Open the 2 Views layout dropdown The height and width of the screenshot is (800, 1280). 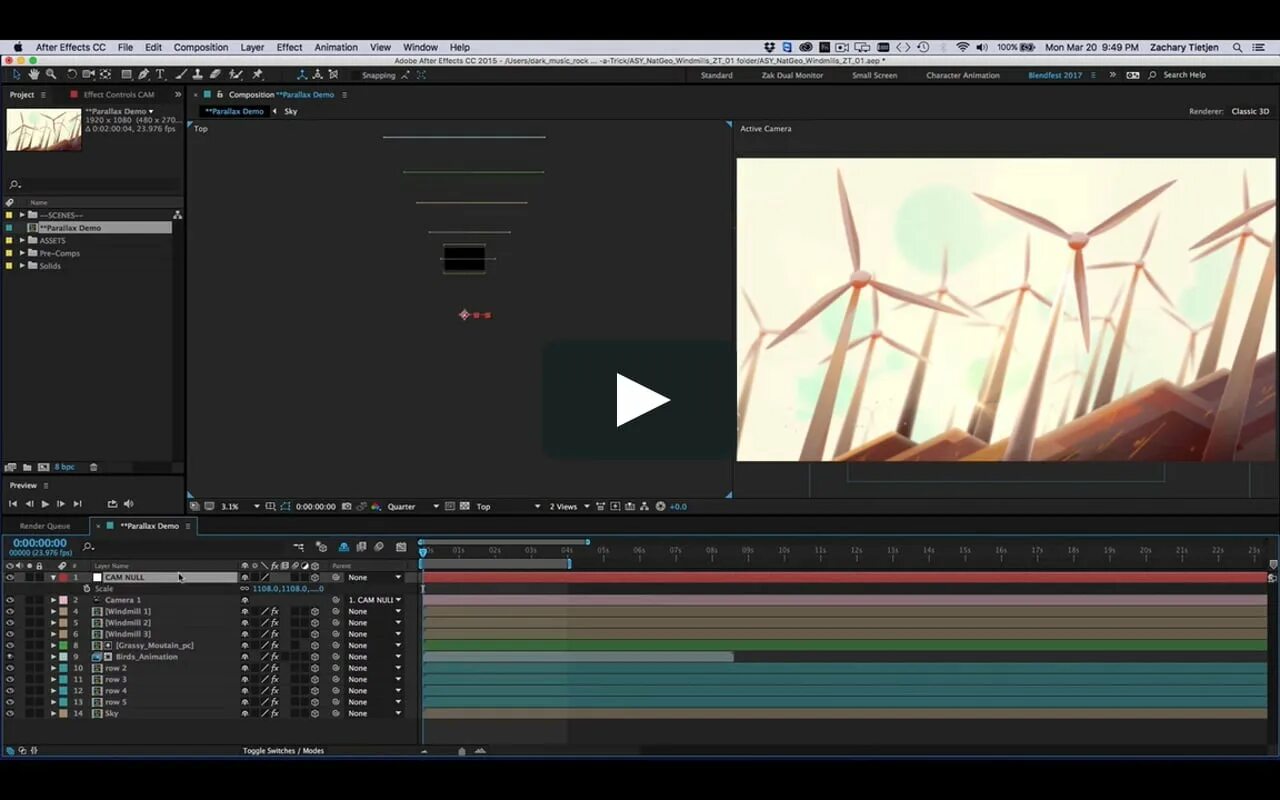point(570,507)
